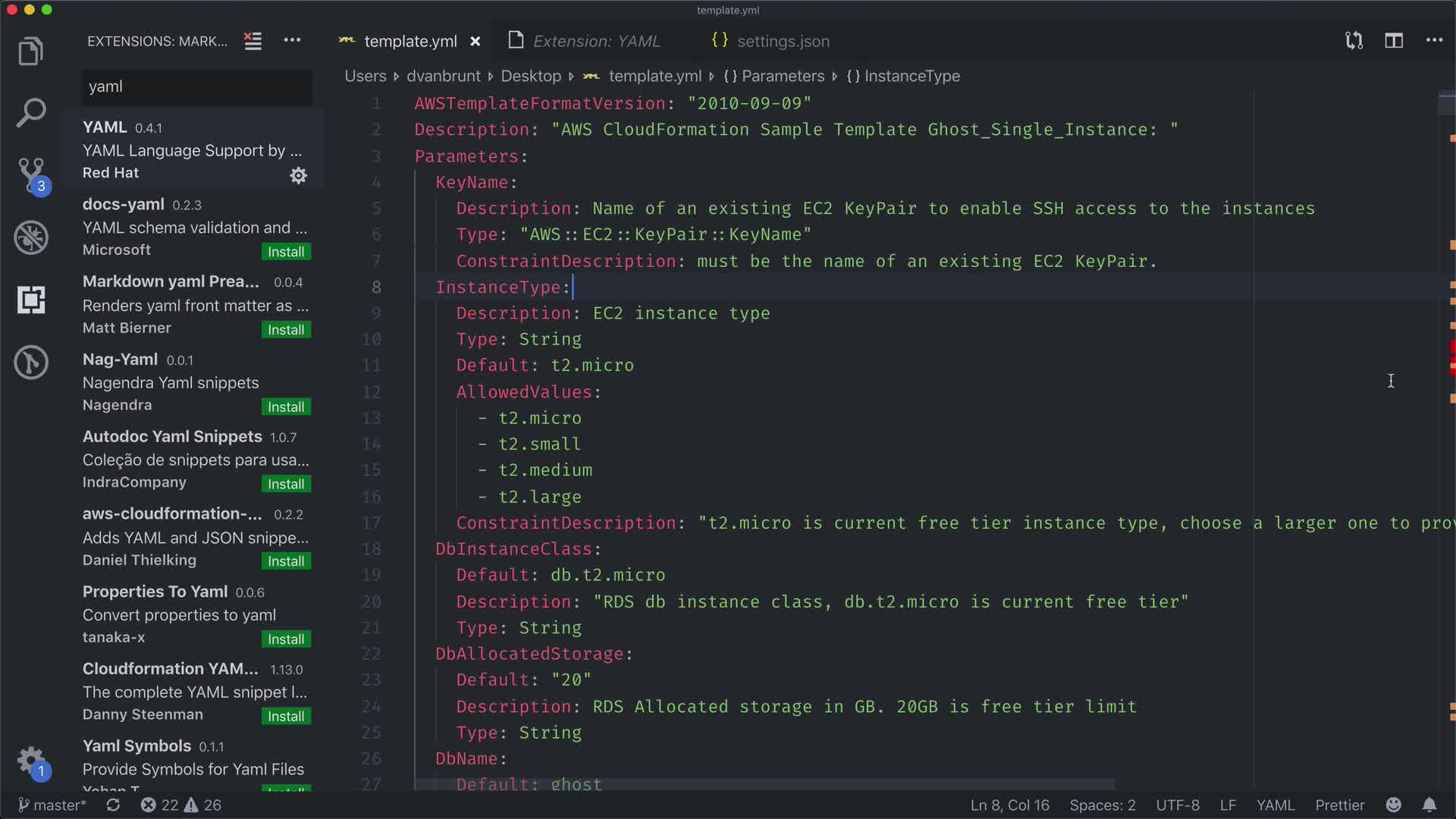The width and height of the screenshot is (1456, 819).
Task: Open the Explorer view in activity bar
Action: [x=31, y=52]
